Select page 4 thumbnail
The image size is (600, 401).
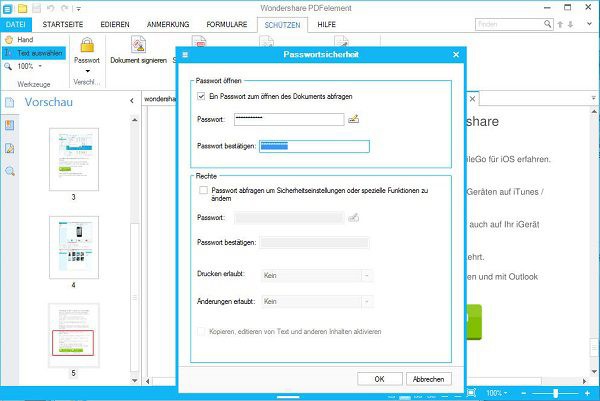(x=74, y=247)
